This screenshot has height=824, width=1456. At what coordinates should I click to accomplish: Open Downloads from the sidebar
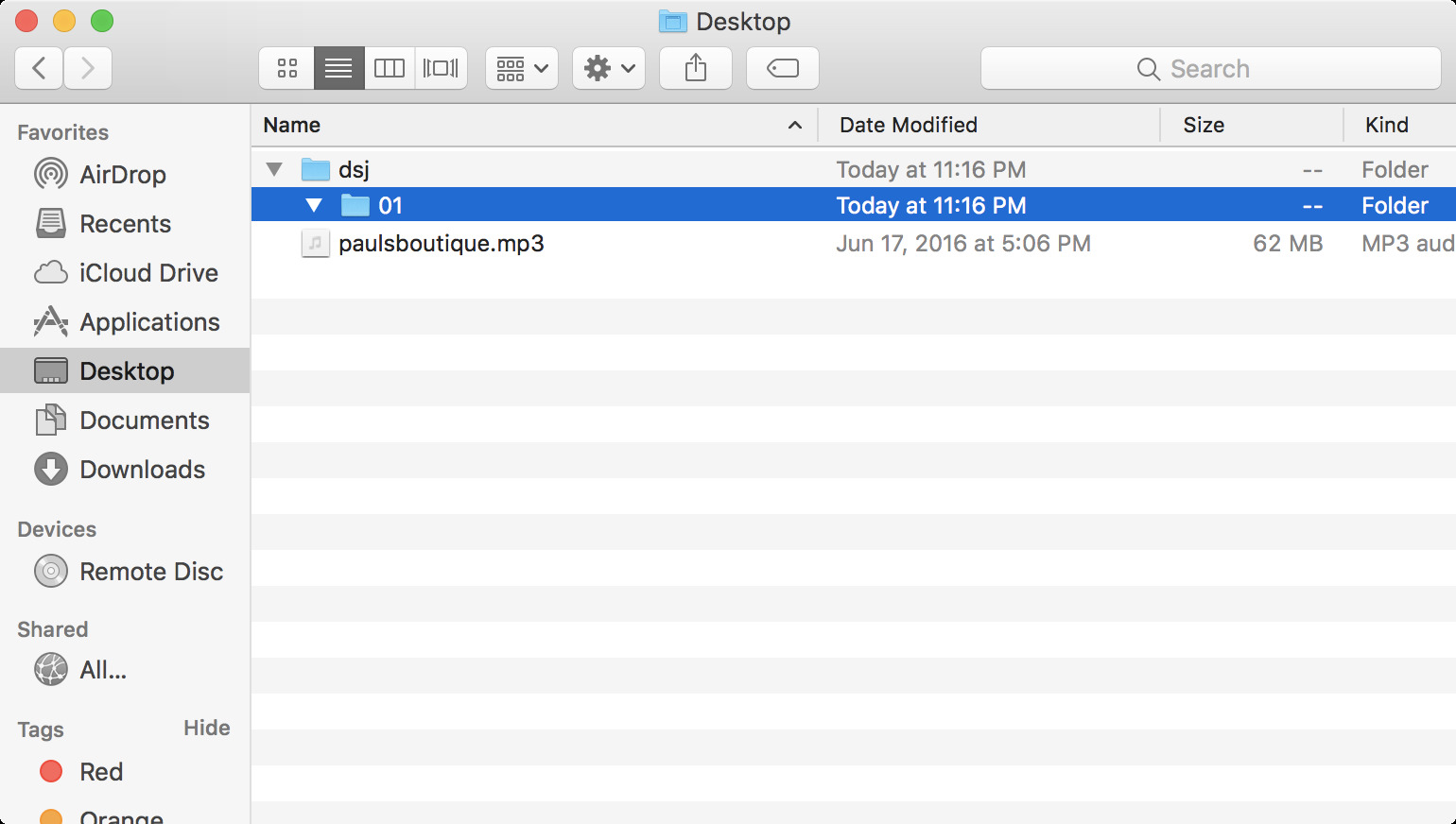142,470
